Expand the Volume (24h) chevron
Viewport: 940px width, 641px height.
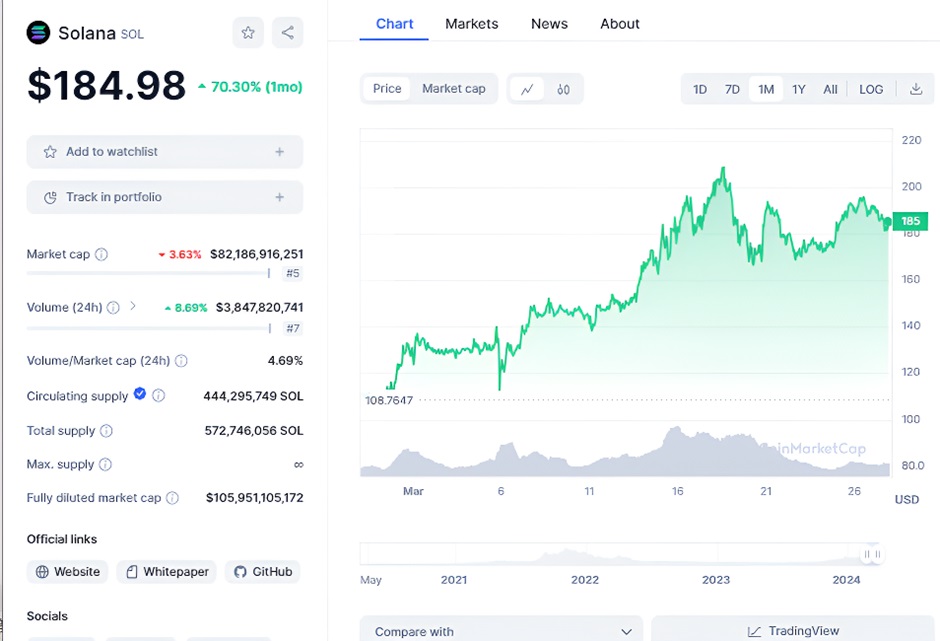(133, 307)
